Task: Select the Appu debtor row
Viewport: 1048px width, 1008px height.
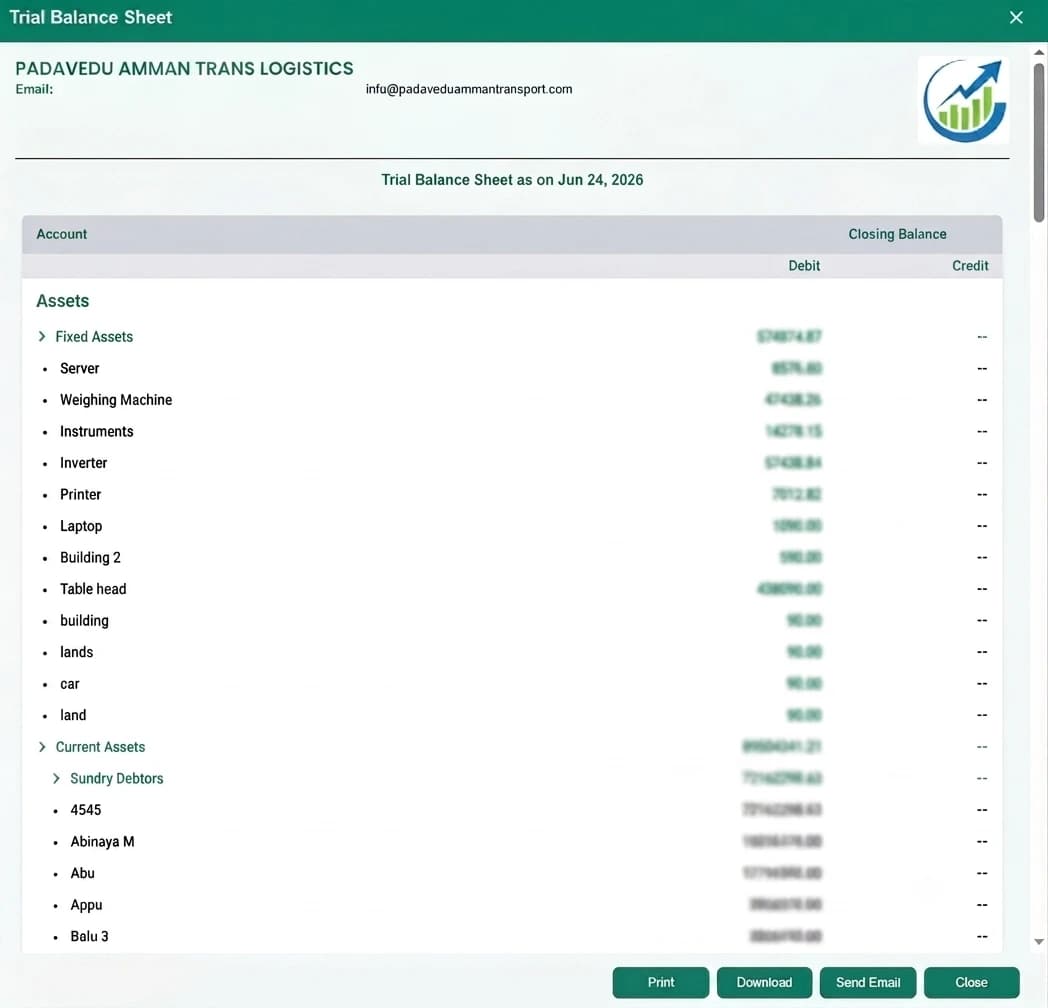Action: [512, 904]
